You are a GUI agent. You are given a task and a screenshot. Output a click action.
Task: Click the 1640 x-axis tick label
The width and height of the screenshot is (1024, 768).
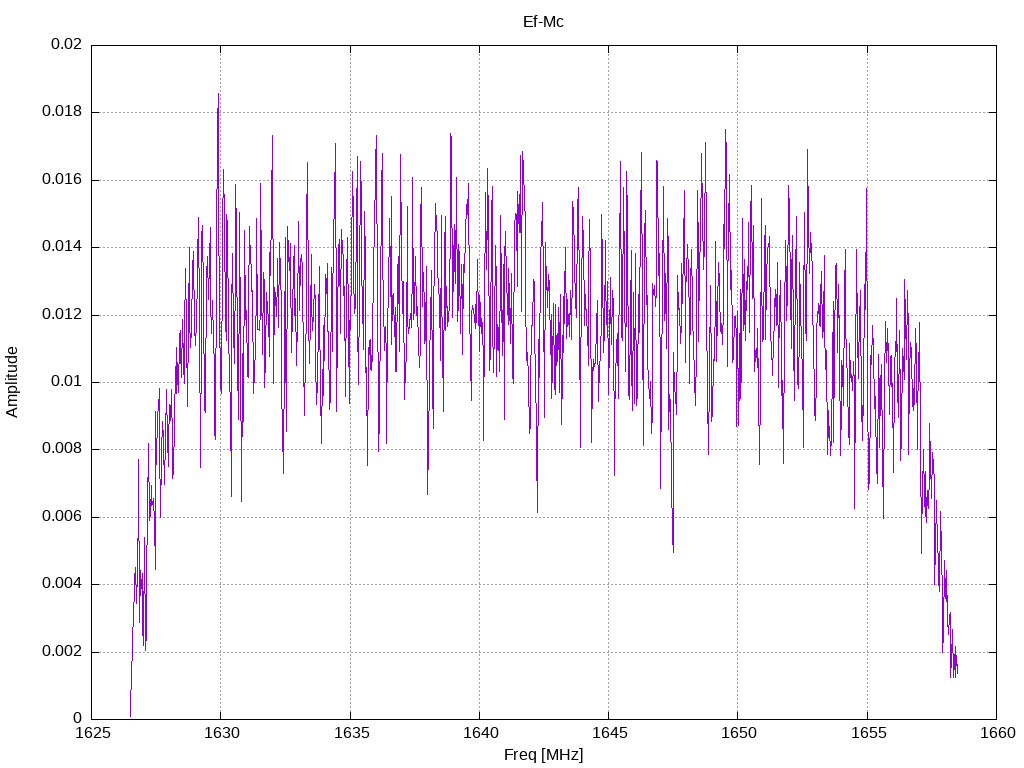point(480,733)
